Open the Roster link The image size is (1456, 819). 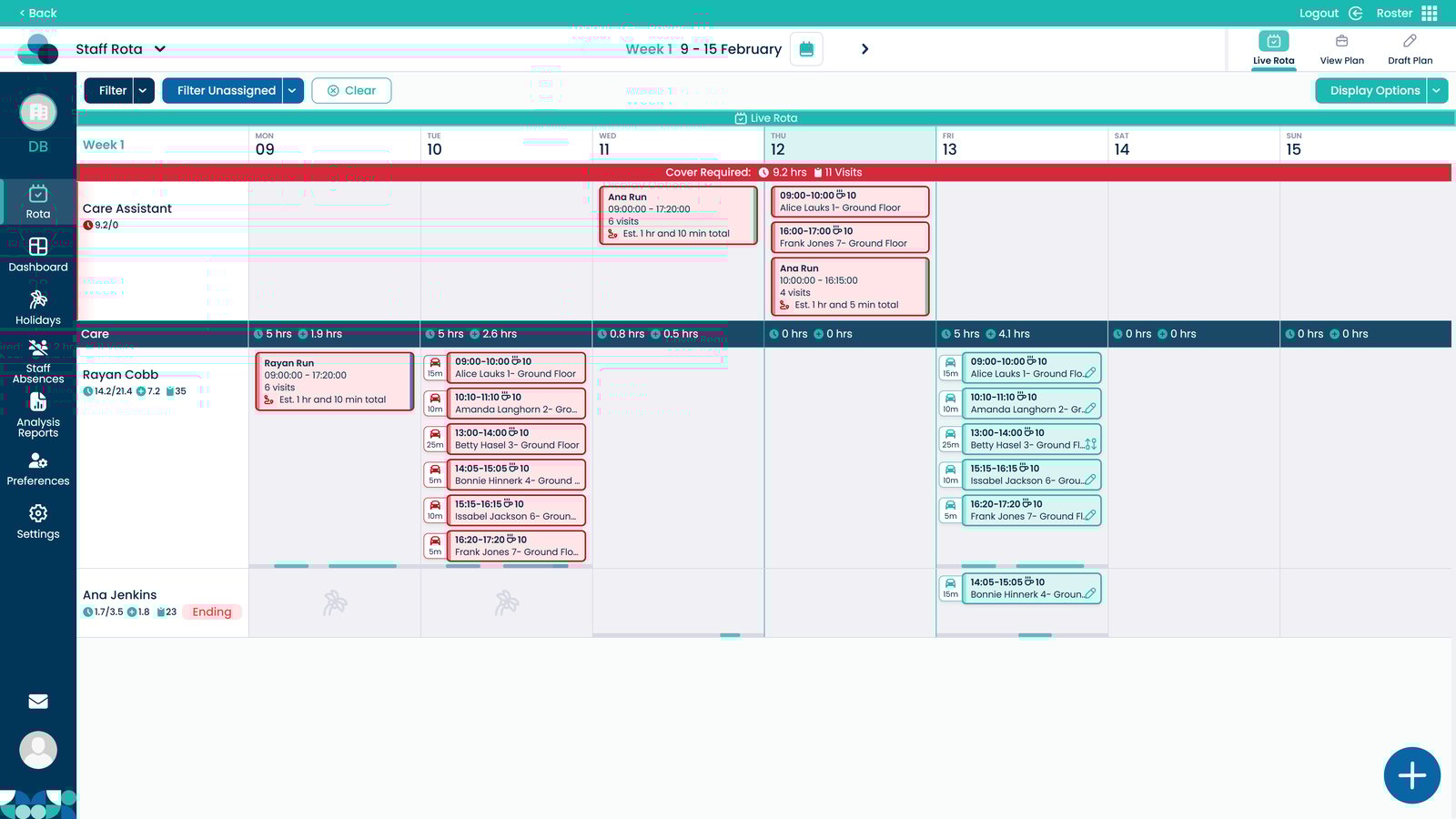click(1394, 13)
